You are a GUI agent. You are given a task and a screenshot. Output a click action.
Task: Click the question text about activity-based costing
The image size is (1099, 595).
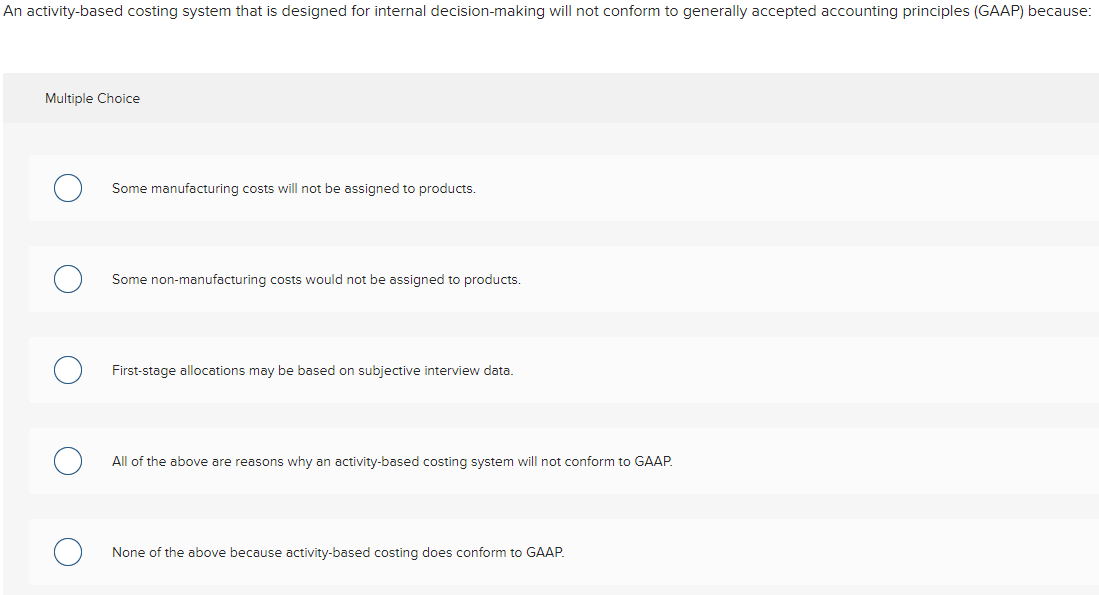point(550,11)
